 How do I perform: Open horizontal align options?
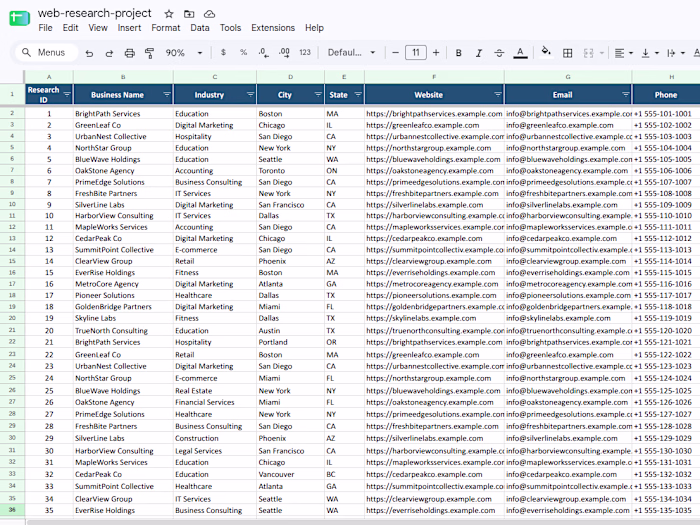point(623,53)
